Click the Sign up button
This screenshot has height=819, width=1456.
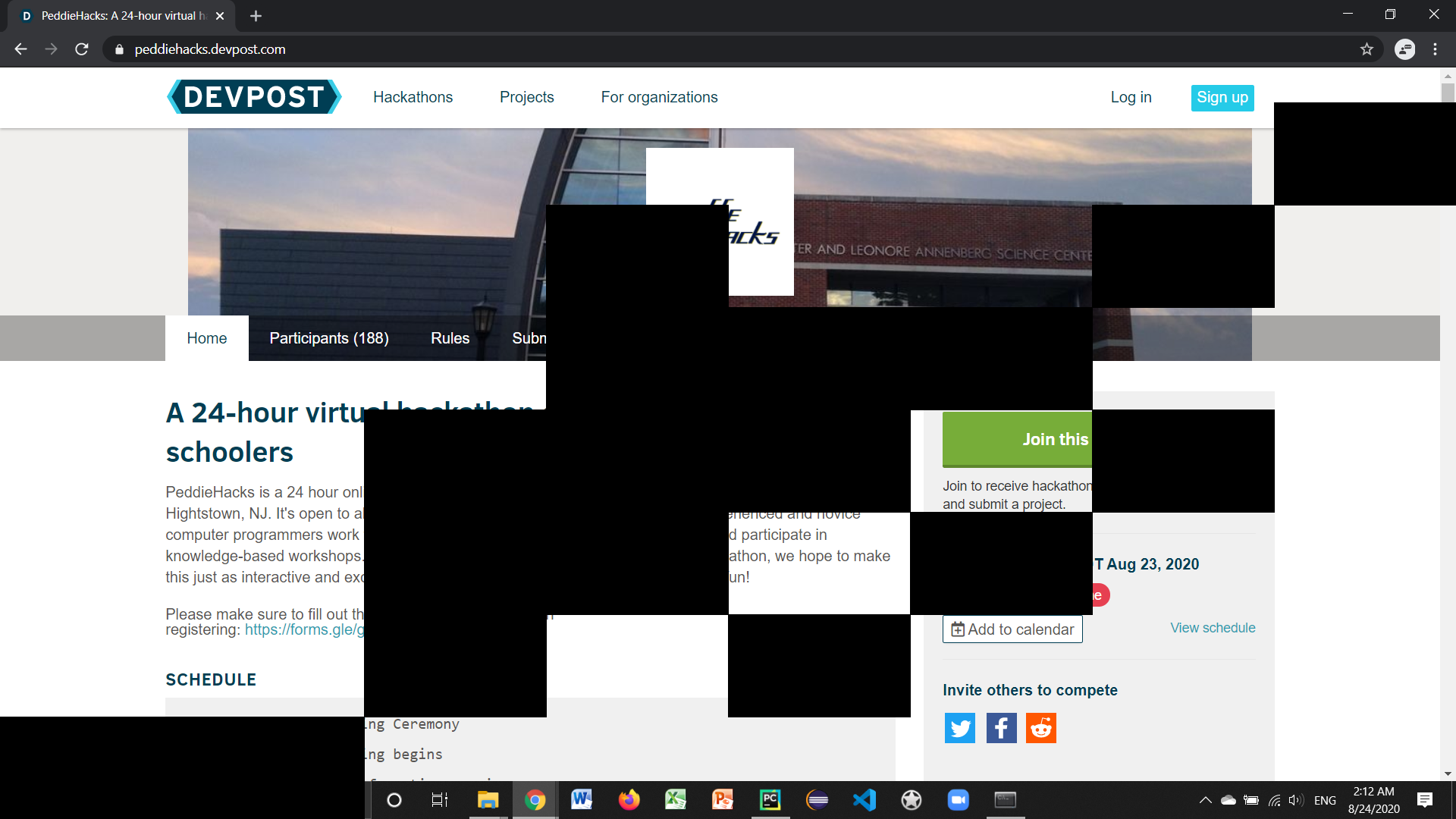coord(1222,97)
